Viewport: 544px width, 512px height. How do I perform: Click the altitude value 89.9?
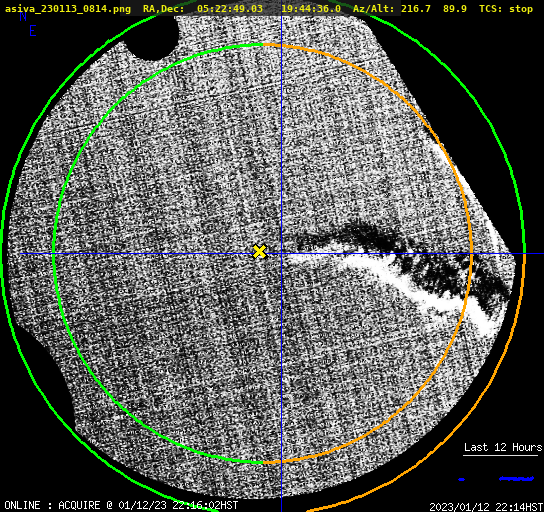click(x=454, y=9)
